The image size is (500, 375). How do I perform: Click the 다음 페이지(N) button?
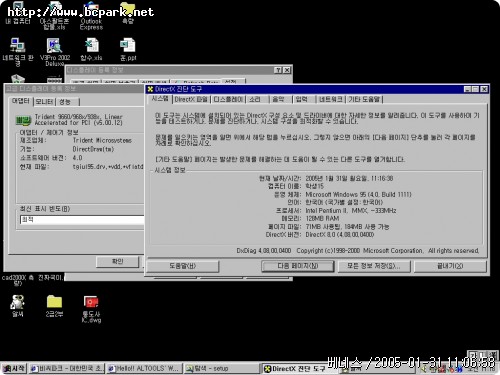pyautogui.click(x=298, y=266)
